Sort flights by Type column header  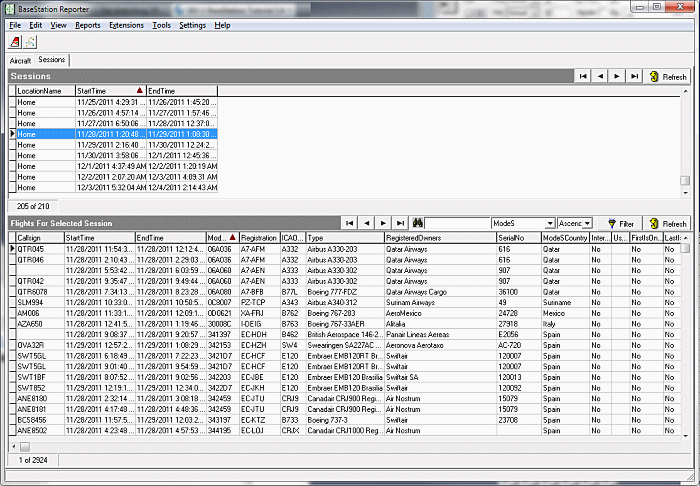point(345,237)
